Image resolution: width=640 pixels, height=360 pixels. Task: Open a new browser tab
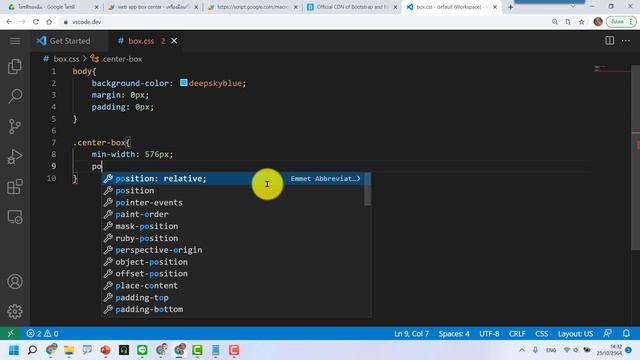tap(511, 7)
